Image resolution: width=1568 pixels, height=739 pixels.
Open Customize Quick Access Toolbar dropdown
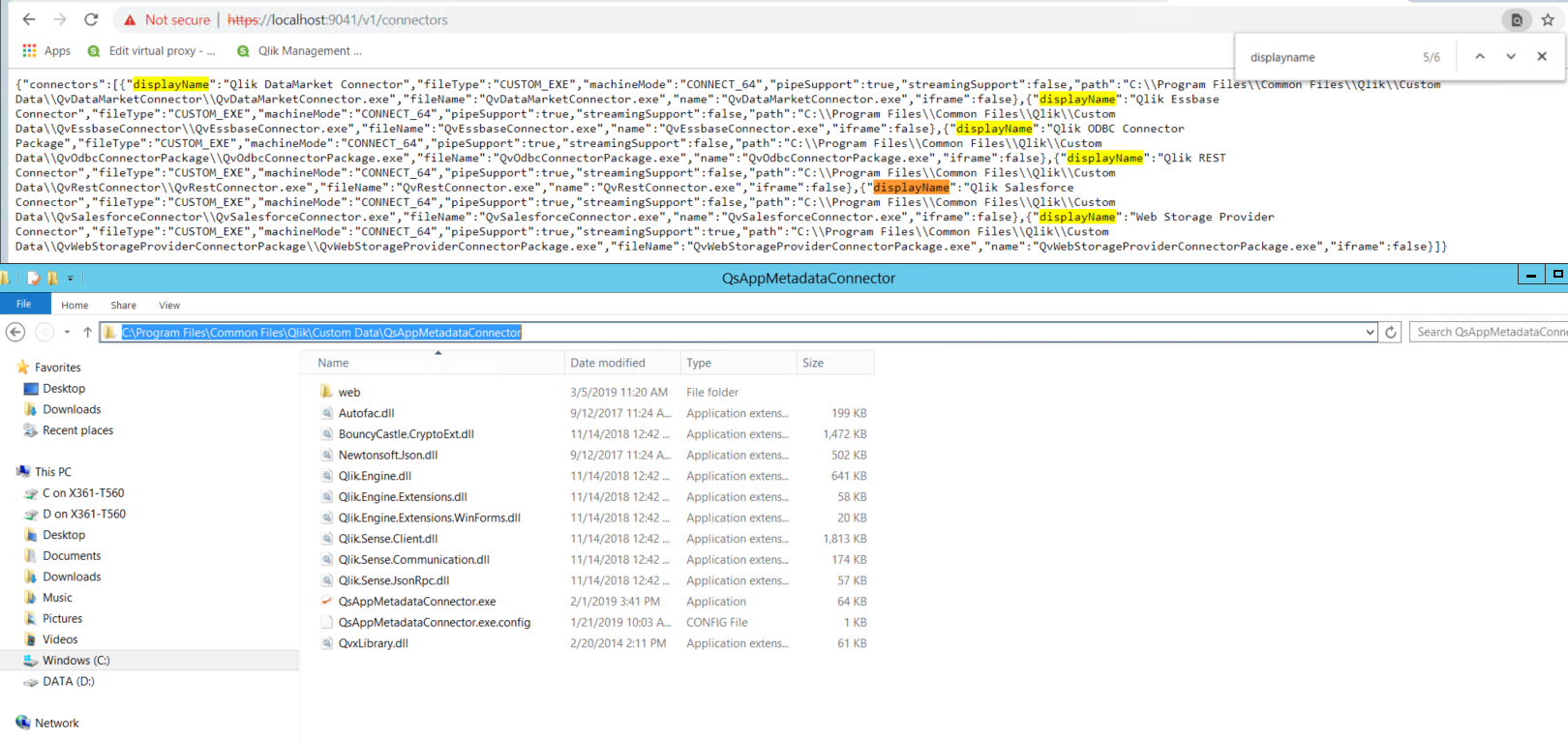[70, 279]
